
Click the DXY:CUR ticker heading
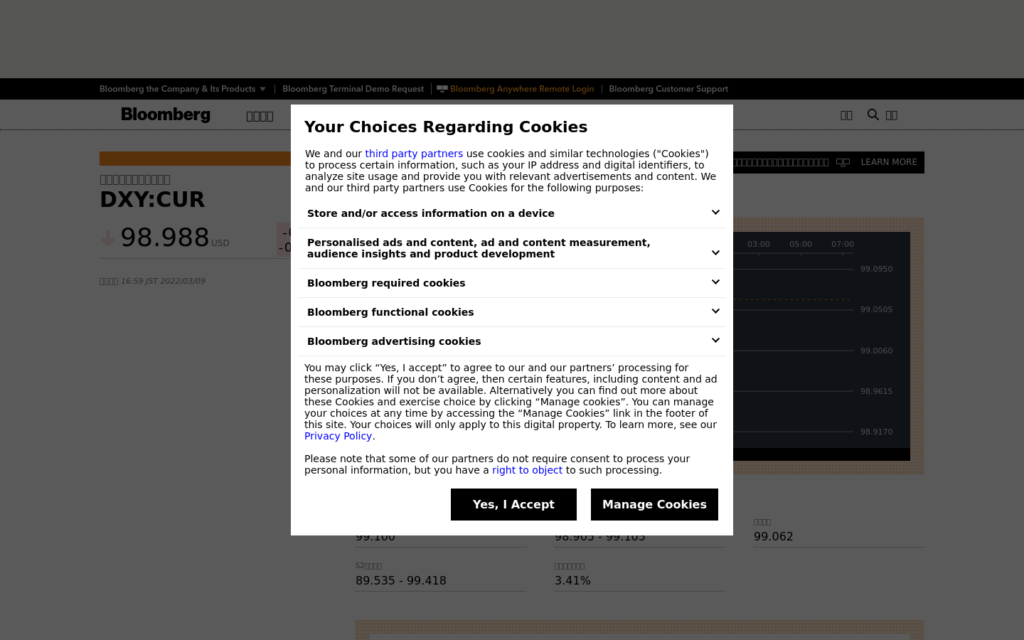[152, 200]
